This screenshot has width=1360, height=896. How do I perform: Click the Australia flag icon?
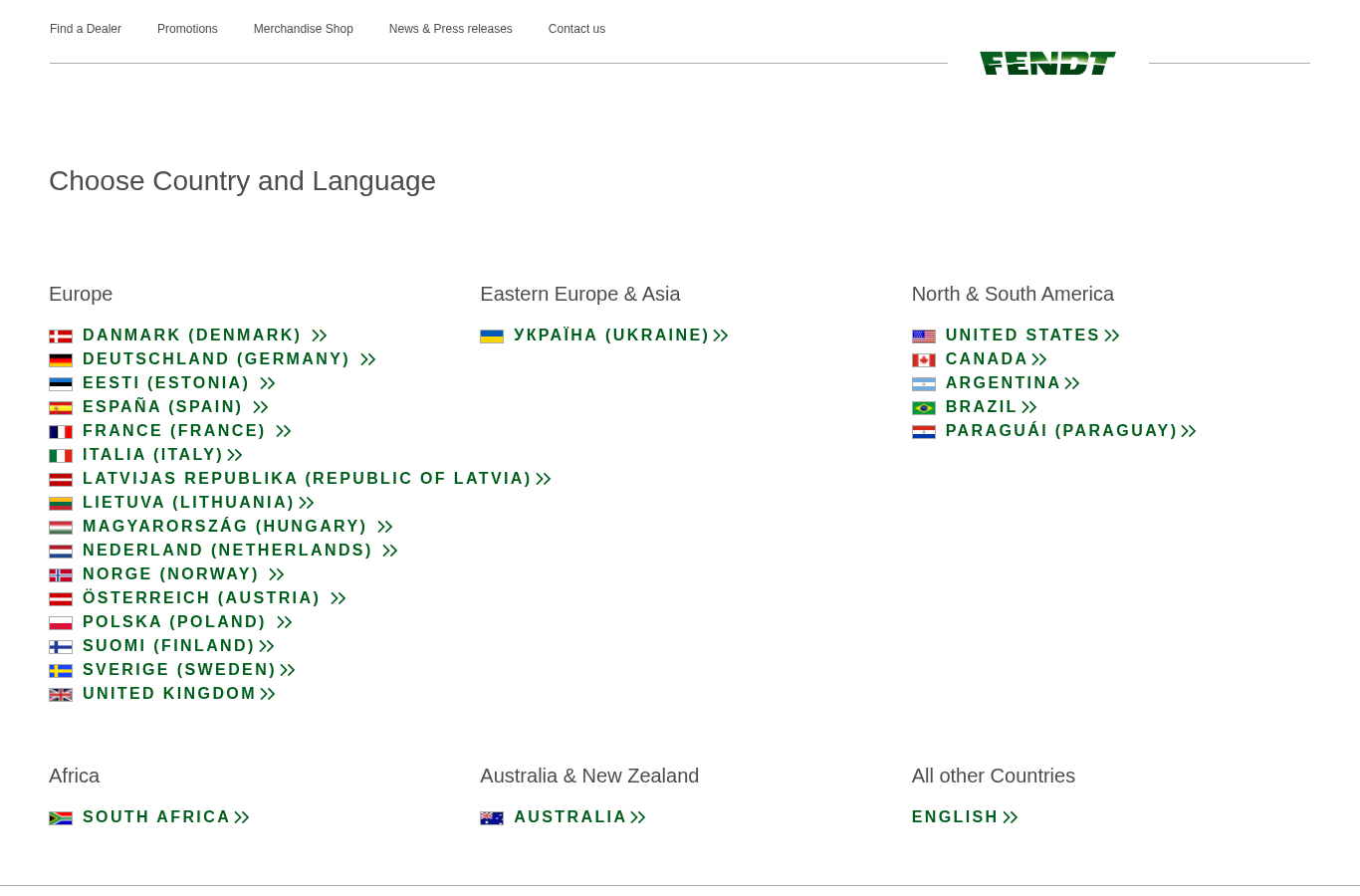[x=492, y=818]
